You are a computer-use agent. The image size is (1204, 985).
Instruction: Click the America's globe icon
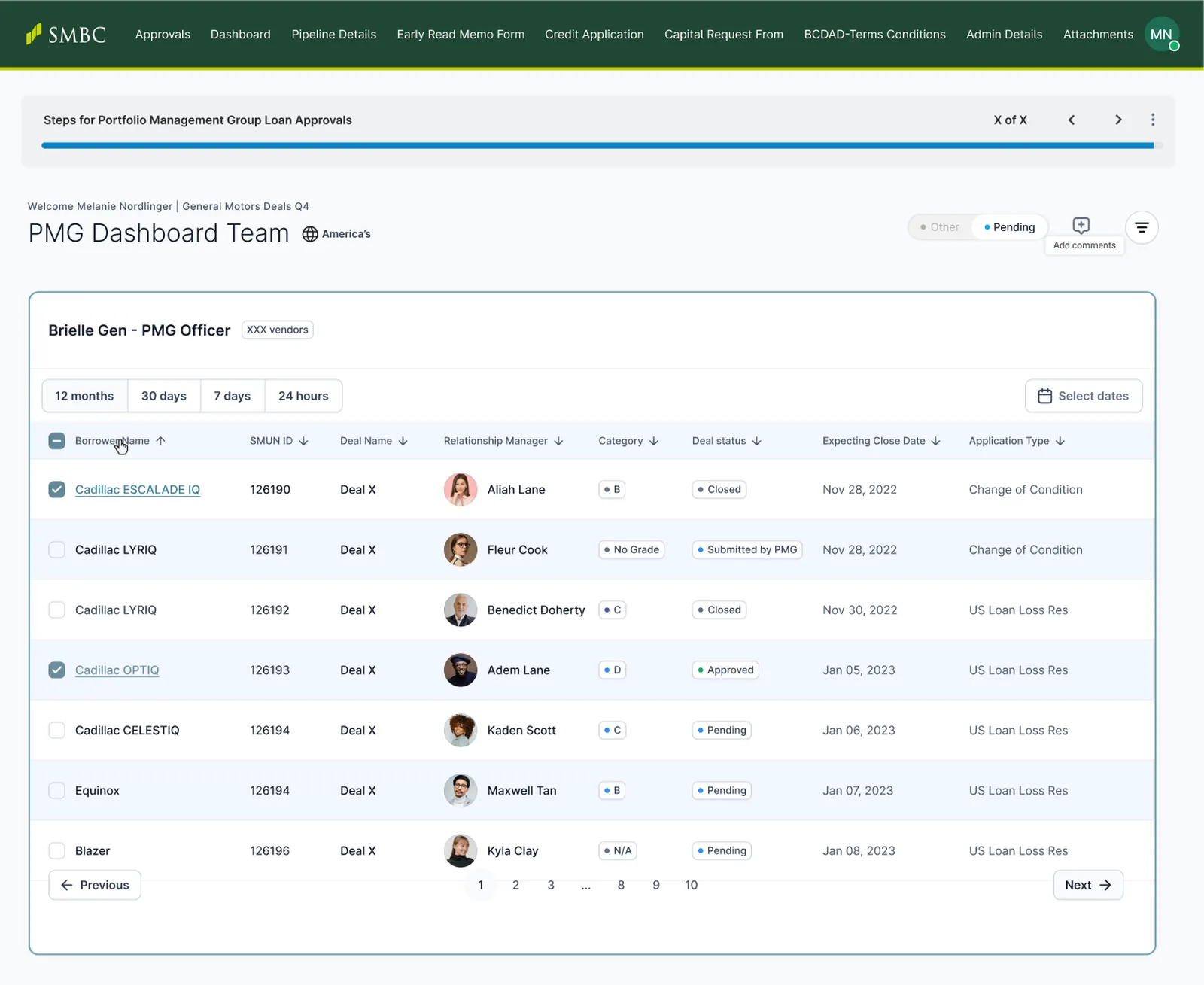[310, 234]
